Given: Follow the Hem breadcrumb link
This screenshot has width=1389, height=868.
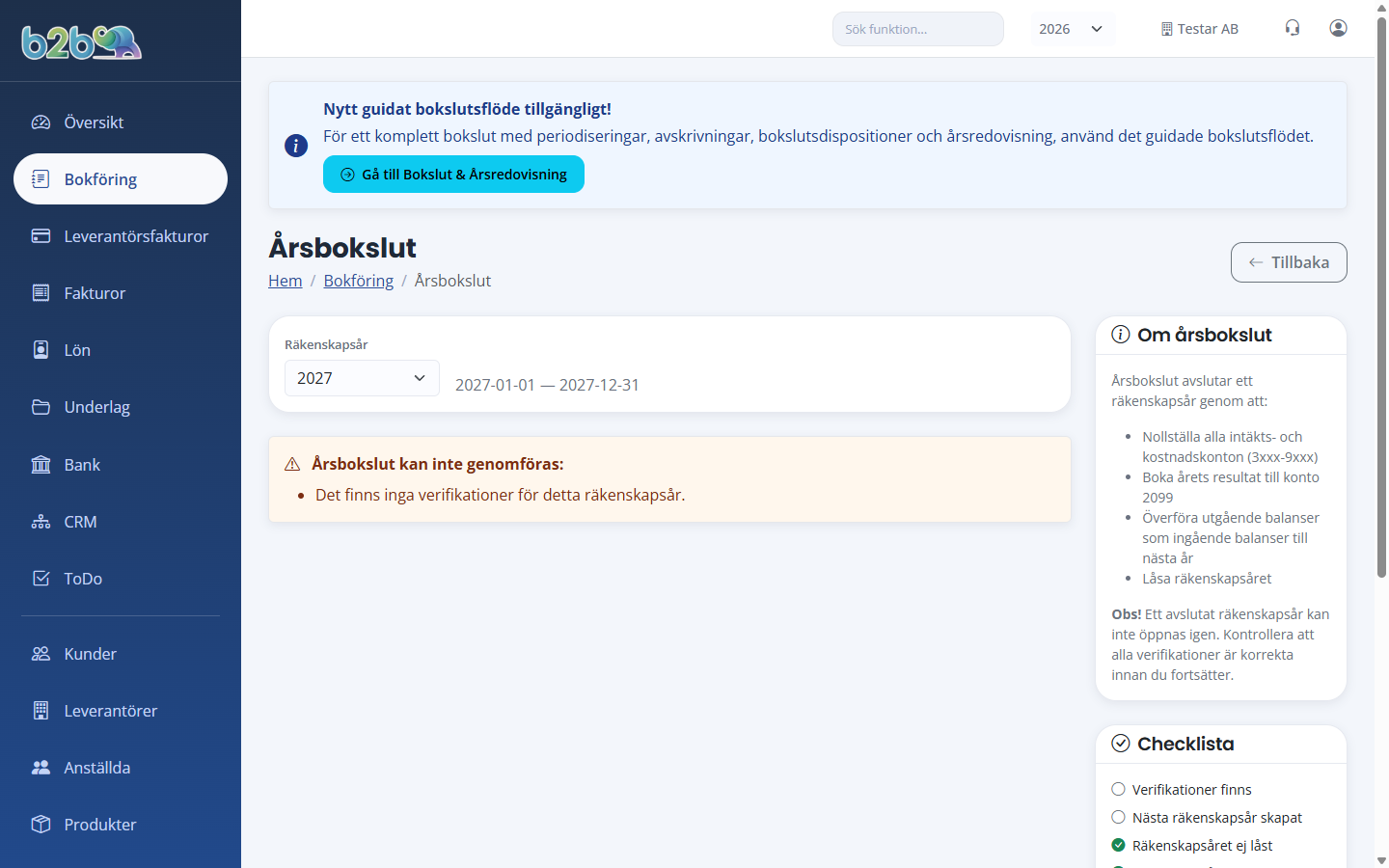Looking at the screenshot, I should click(x=286, y=281).
